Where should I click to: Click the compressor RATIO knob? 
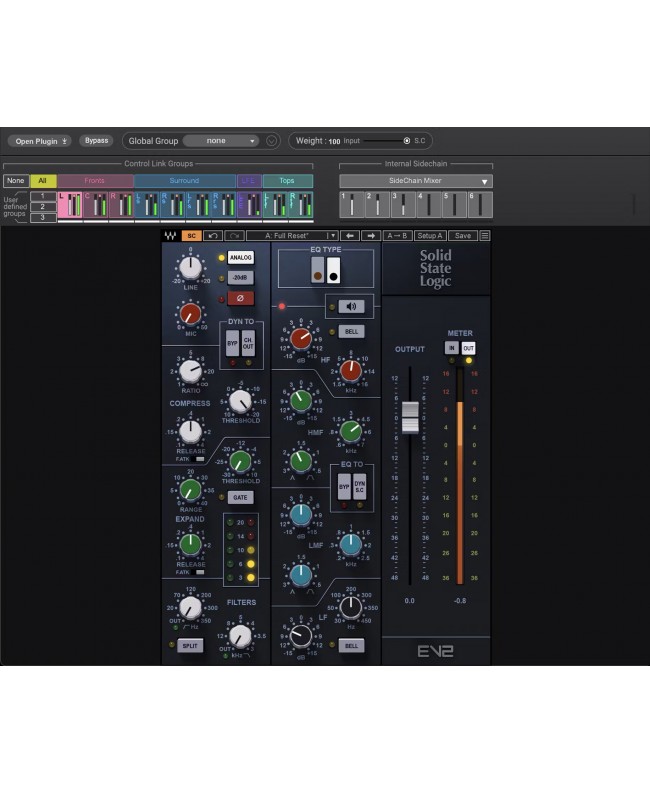[191, 372]
